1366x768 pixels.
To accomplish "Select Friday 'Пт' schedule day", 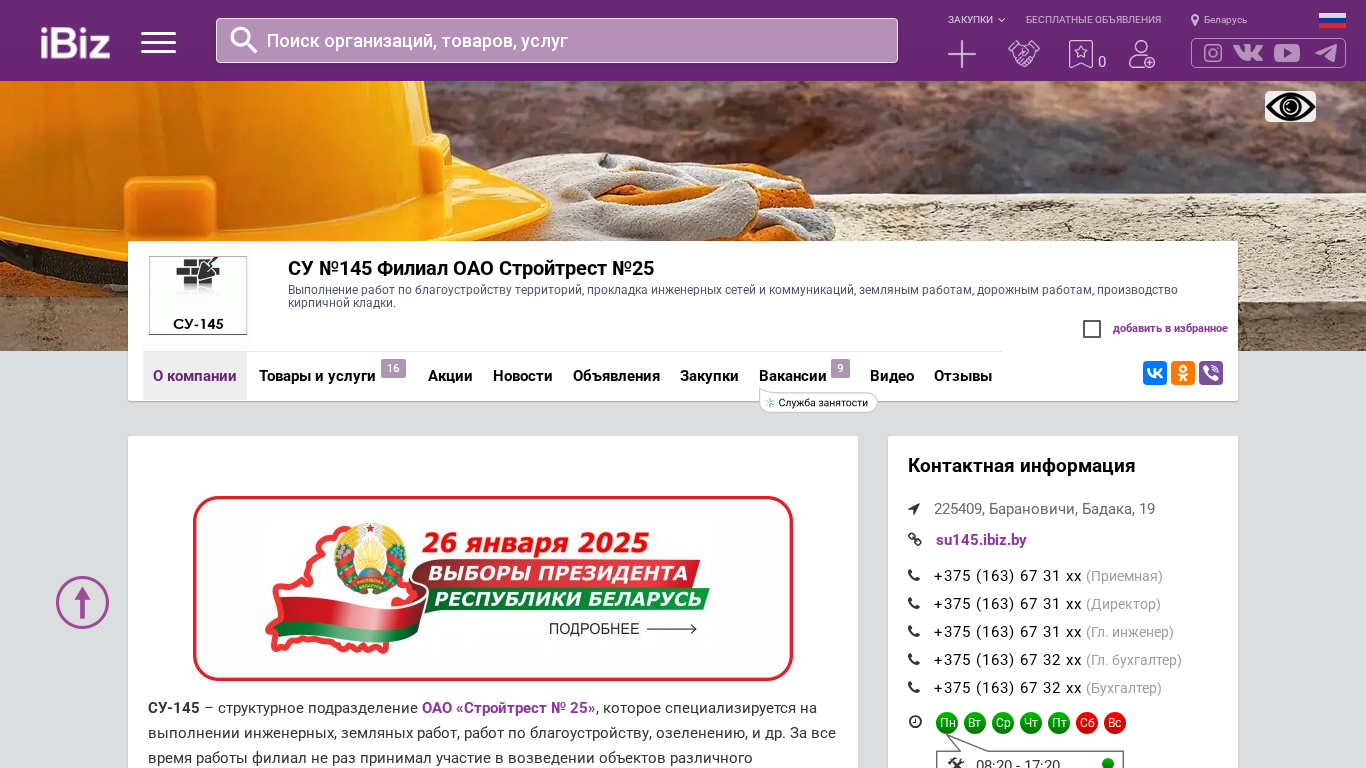I will [x=1059, y=723].
